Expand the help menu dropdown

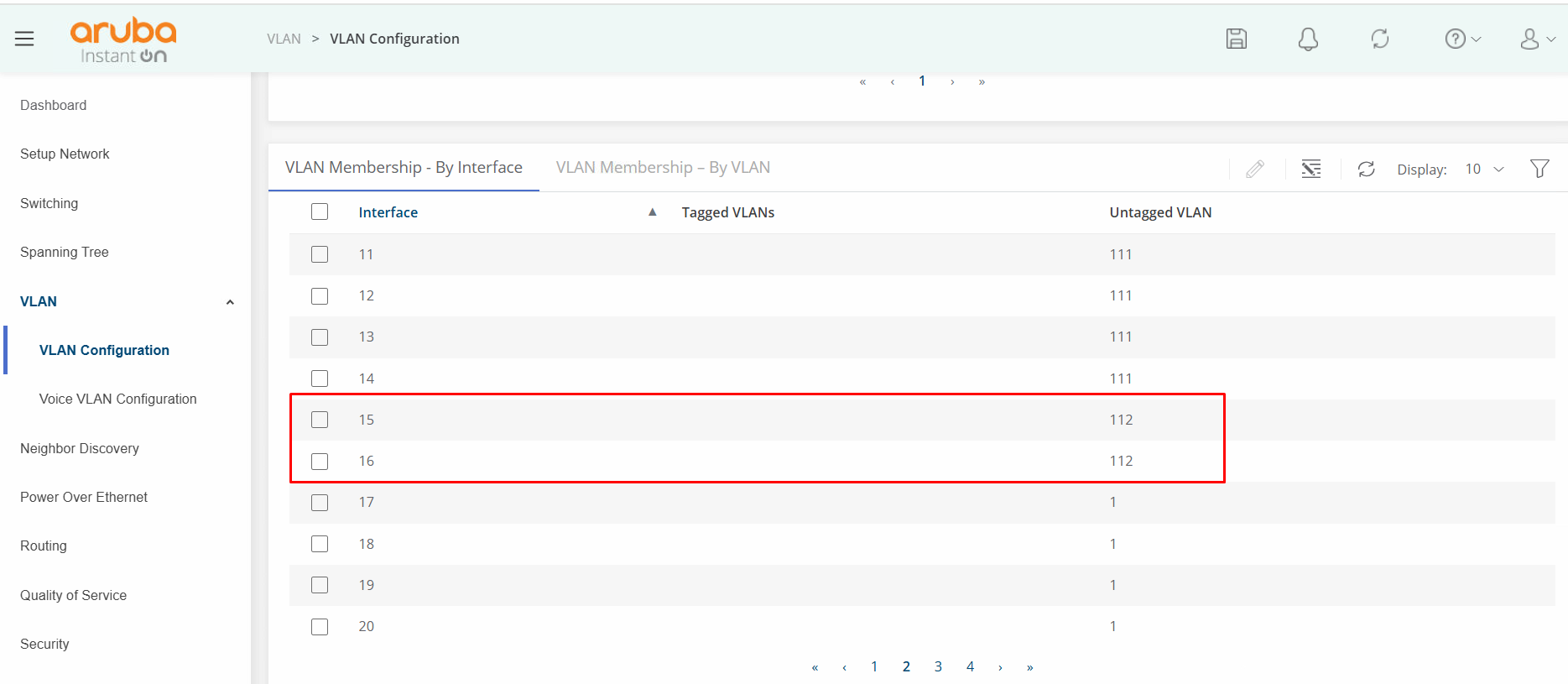coord(1462,39)
